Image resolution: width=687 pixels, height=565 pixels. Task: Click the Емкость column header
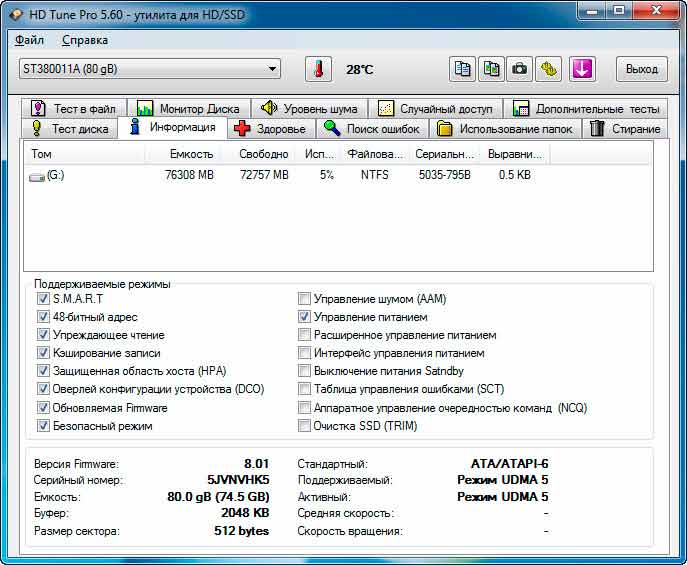click(x=182, y=154)
